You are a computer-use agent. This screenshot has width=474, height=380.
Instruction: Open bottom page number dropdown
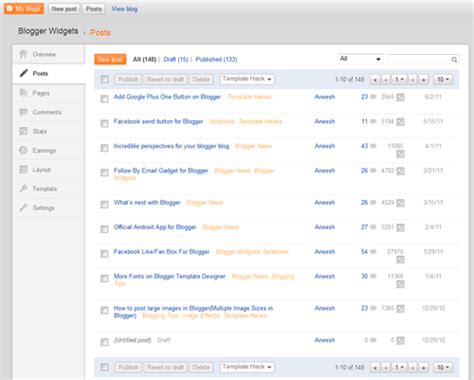point(399,367)
